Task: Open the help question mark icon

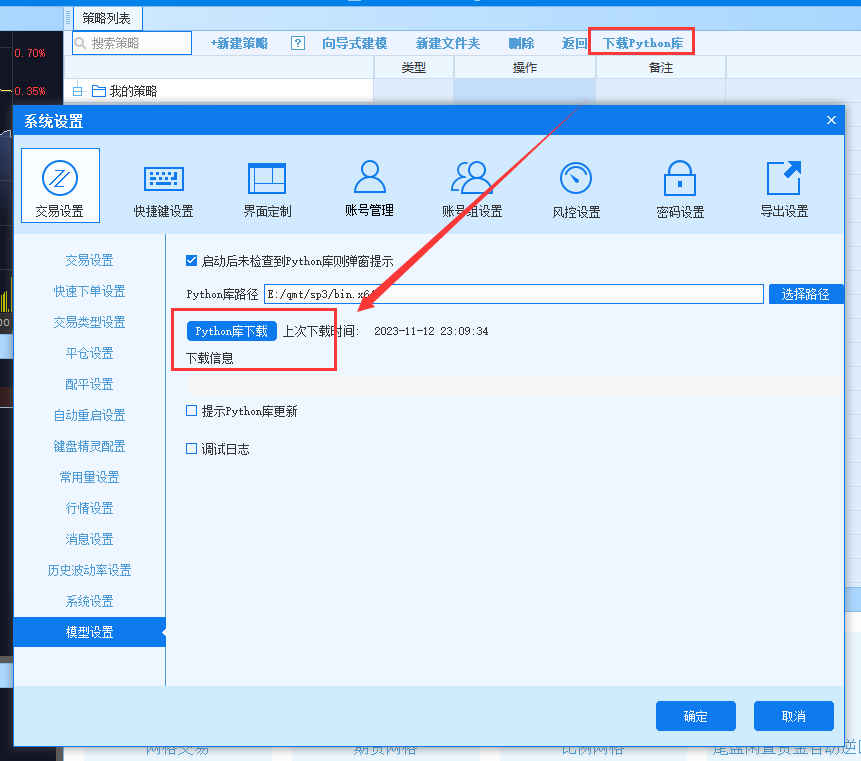Action: [297, 43]
